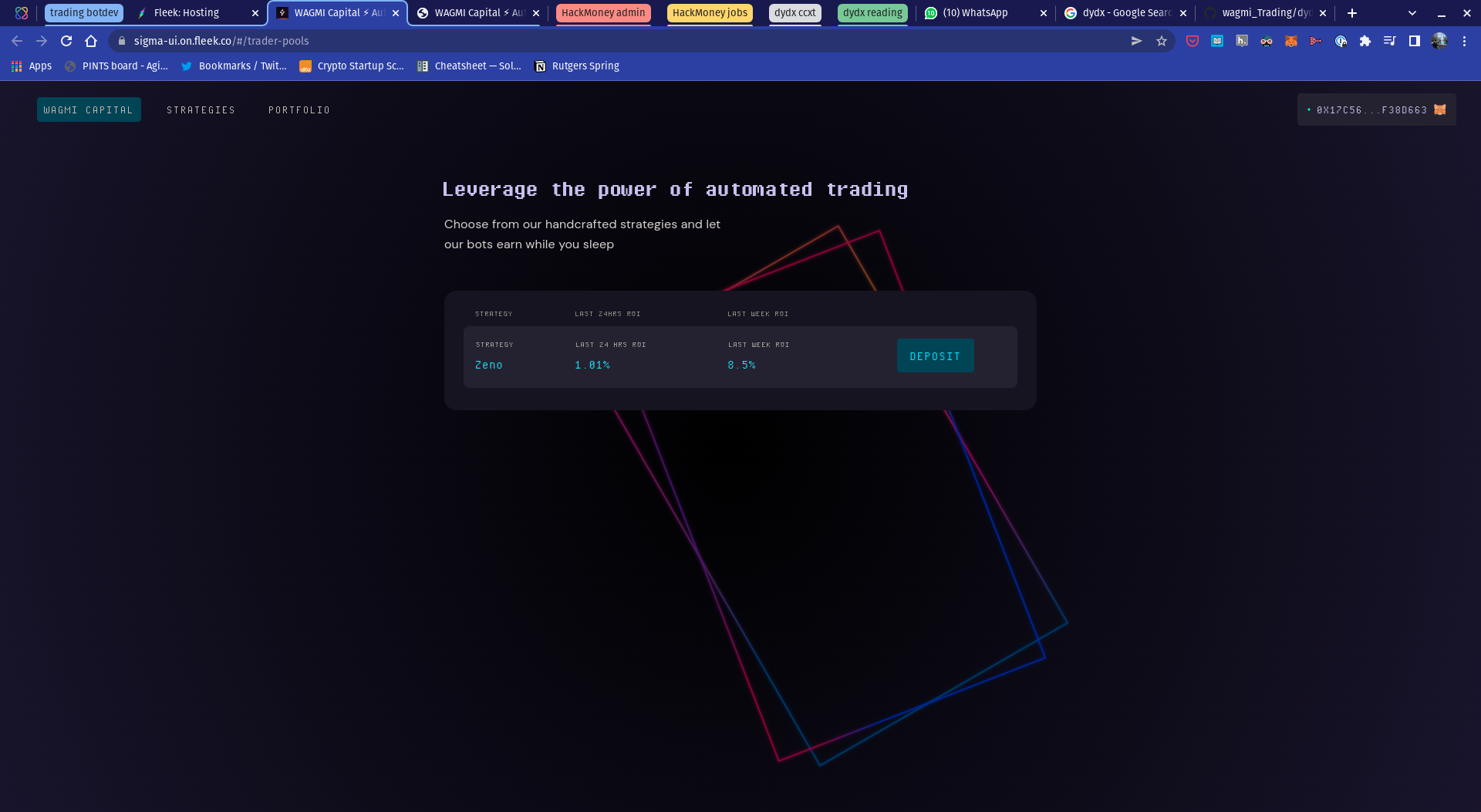
Task: Expand the tab search chevron
Action: point(1412,13)
